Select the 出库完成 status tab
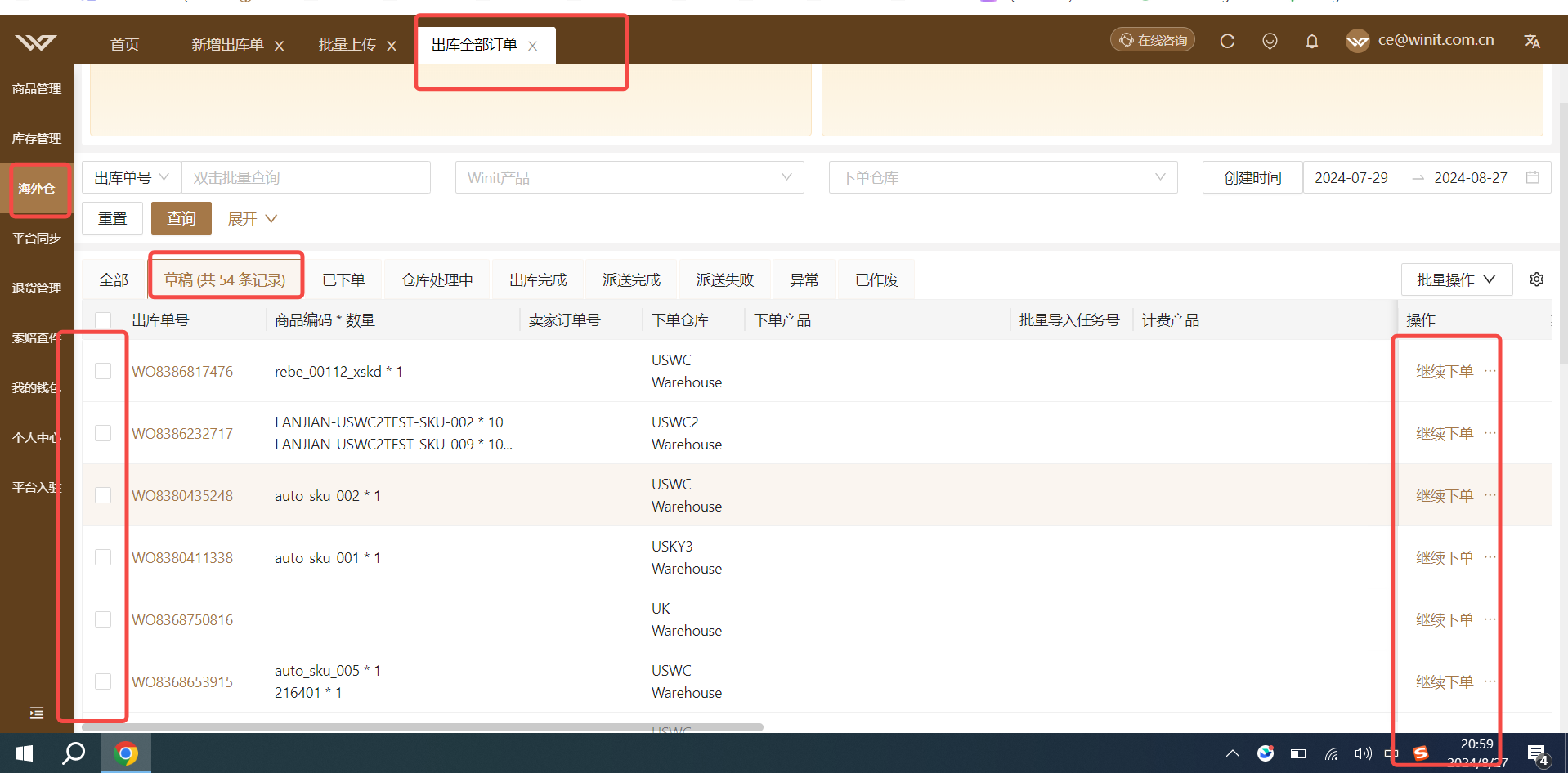The height and width of the screenshot is (773, 1568). pos(538,280)
